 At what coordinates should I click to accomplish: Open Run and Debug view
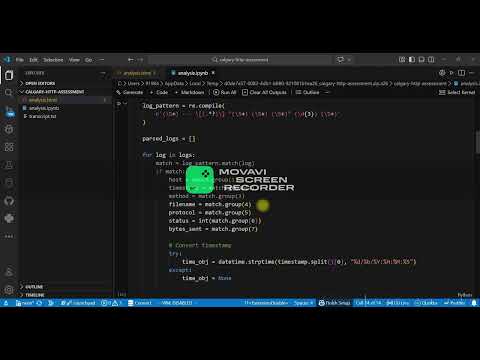tap(9, 129)
